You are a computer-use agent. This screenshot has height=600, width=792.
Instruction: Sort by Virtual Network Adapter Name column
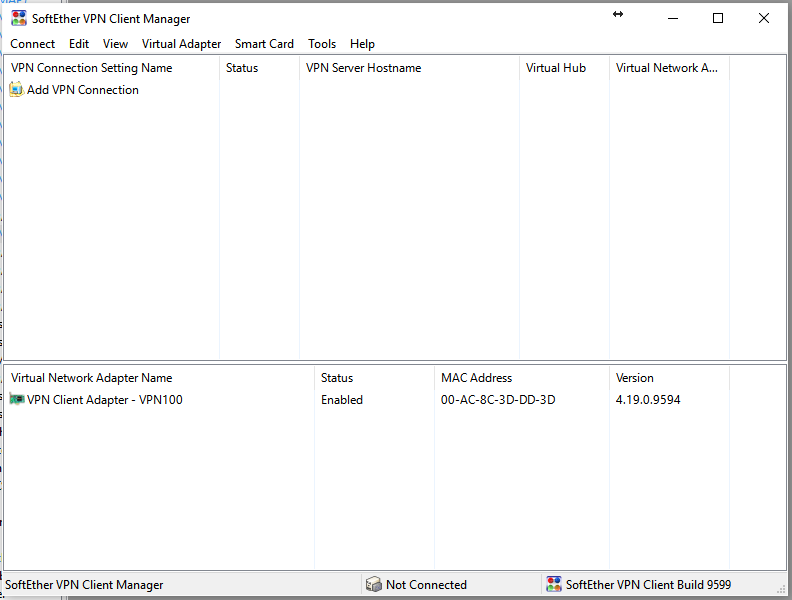click(x=159, y=378)
